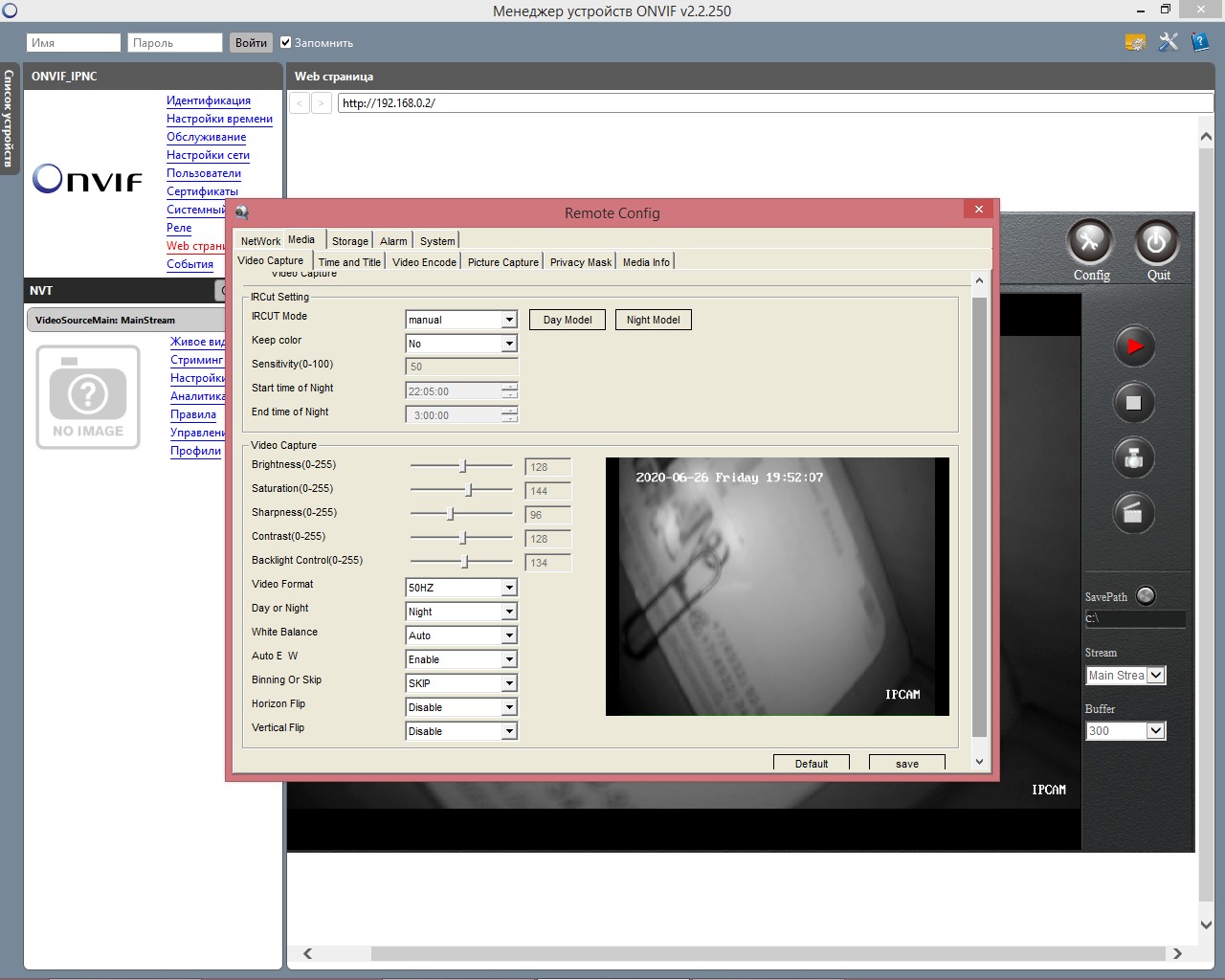Click the video record clapperboard icon
The width and height of the screenshot is (1225, 980).
point(1134,514)
